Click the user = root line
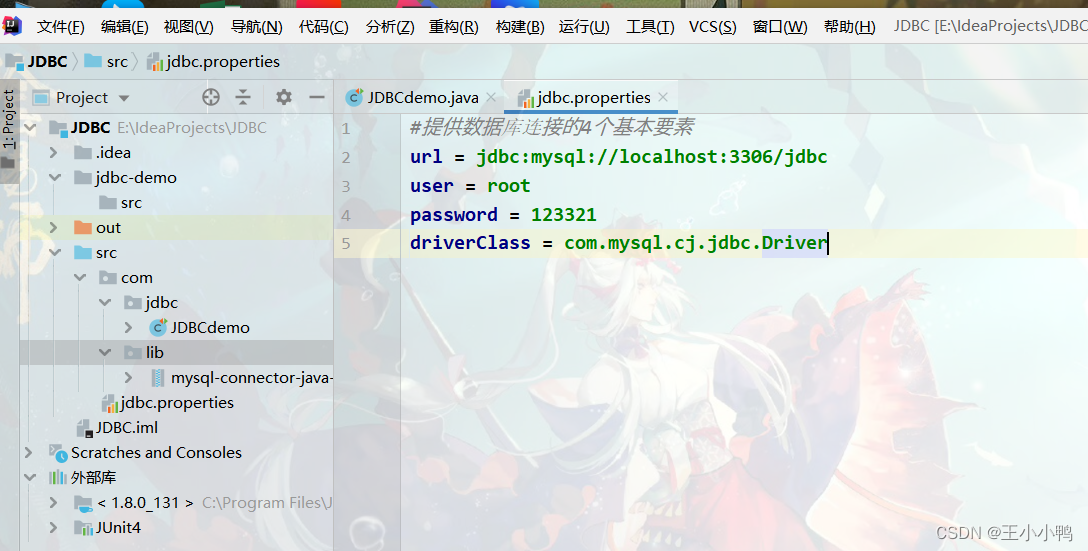 [x=470, y=186]
